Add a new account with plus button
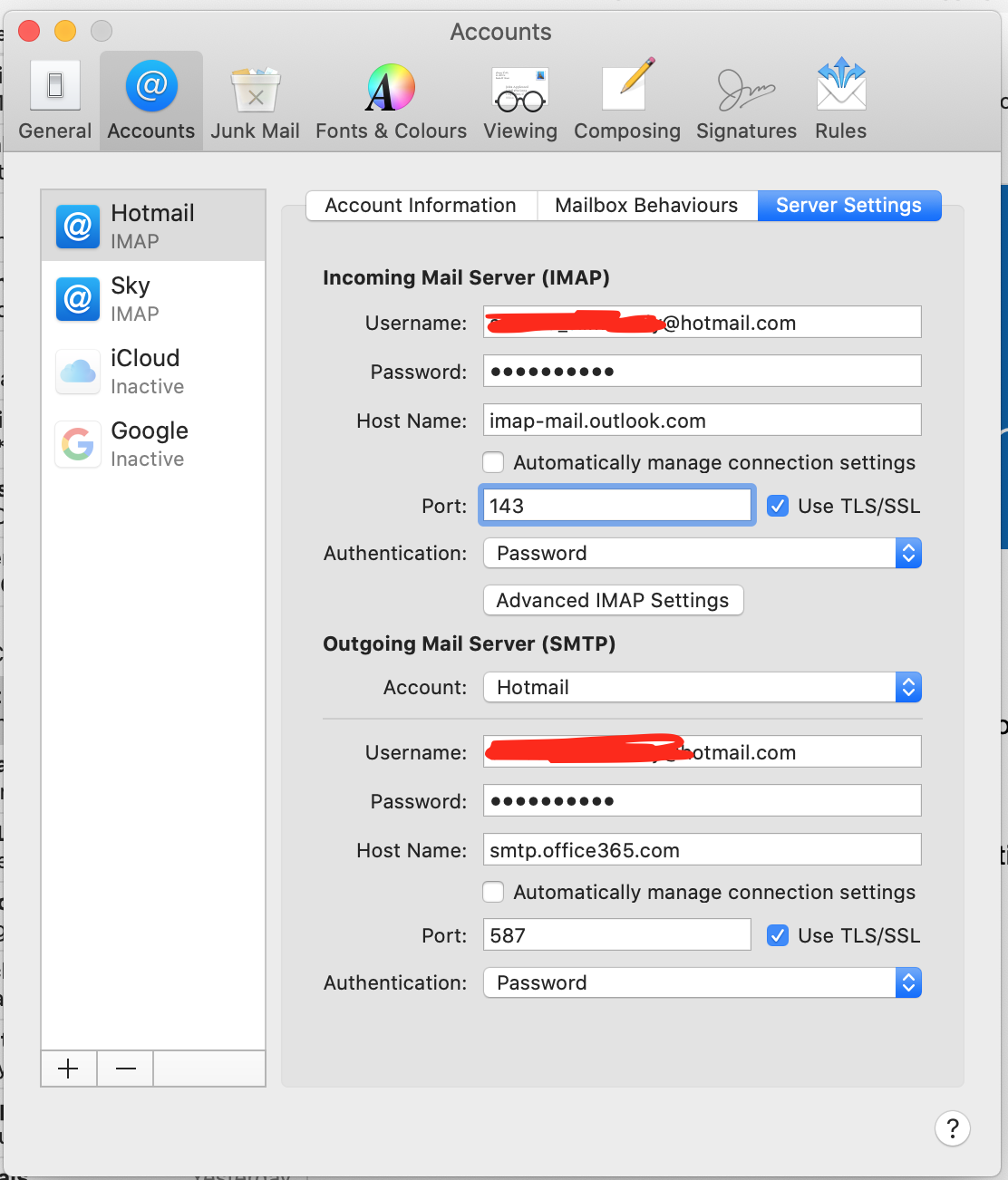Image resolution: width=1008 pixels, height=1180 pixels. click(69, 1069)
